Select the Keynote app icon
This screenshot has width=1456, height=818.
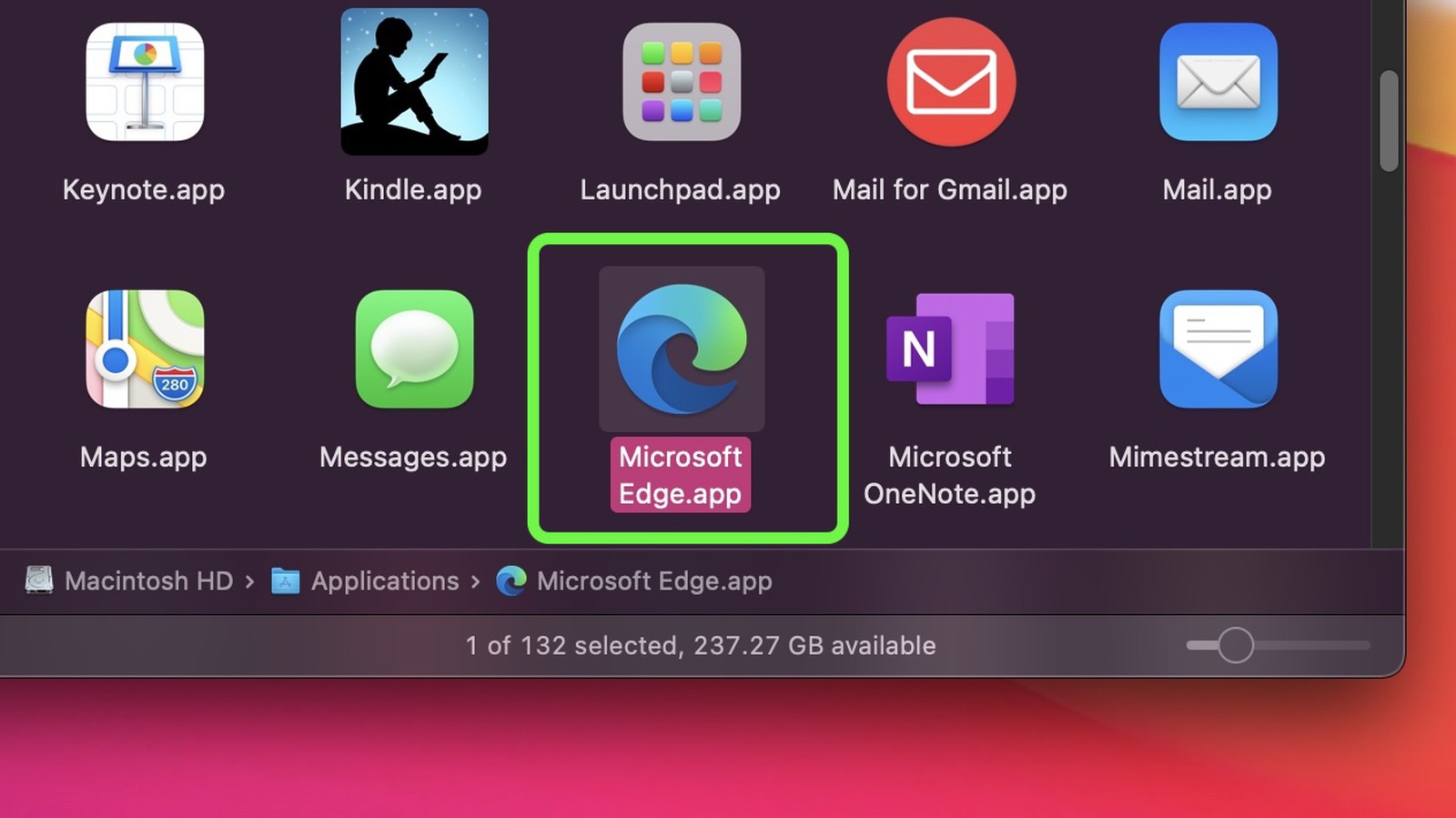point(145,82)
